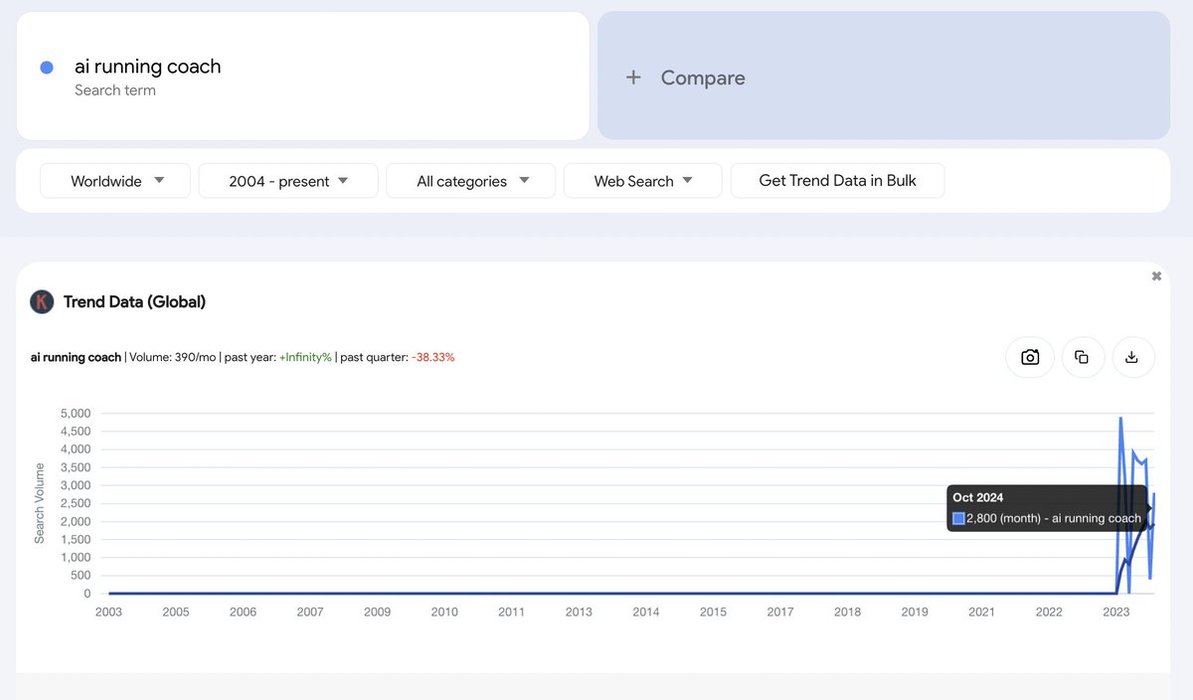Screen dimensions: 1193x700
Task: Open the All categories dropdown
Action: coord(471,181)
